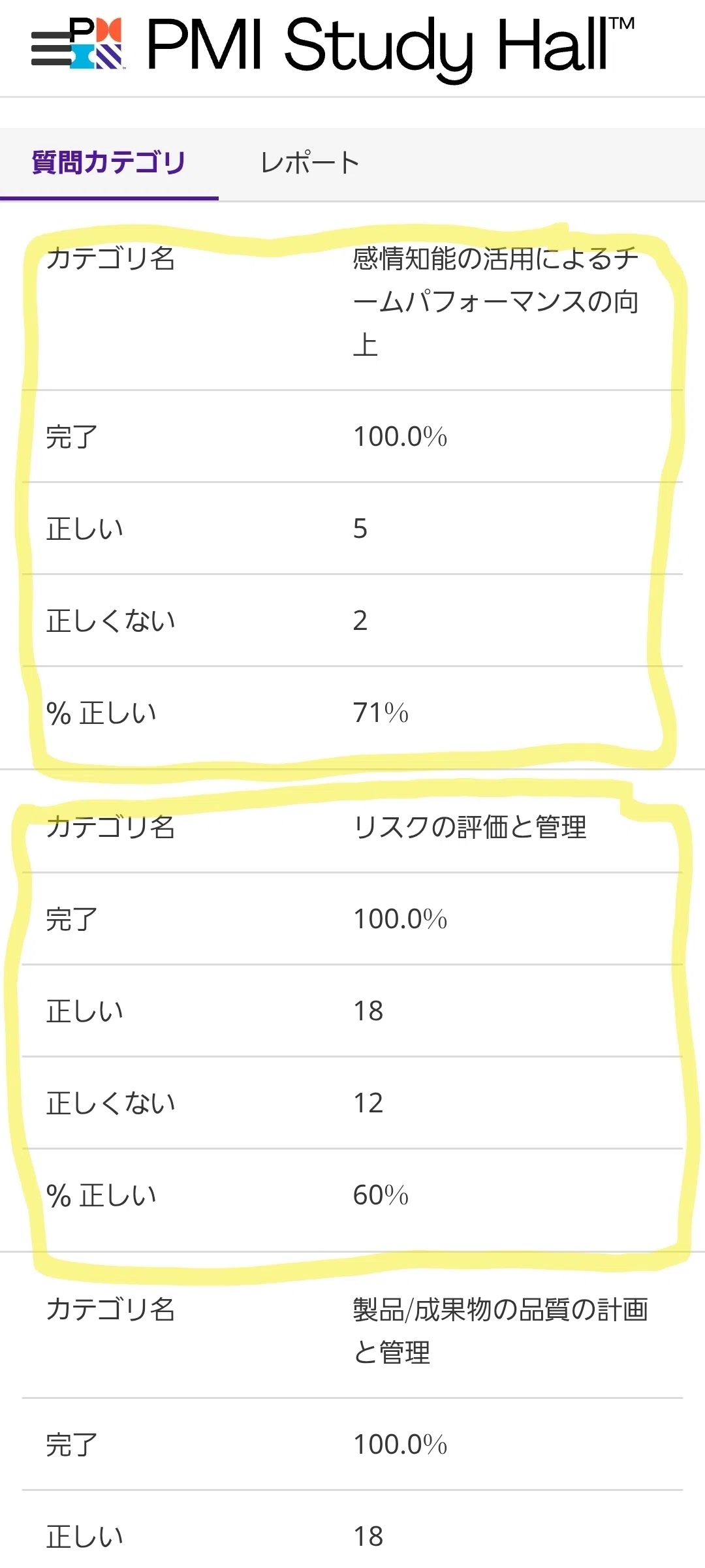Screen dimensions: 705x1568
Task: Click the 60% correct value
Action: coord(381,1195)
